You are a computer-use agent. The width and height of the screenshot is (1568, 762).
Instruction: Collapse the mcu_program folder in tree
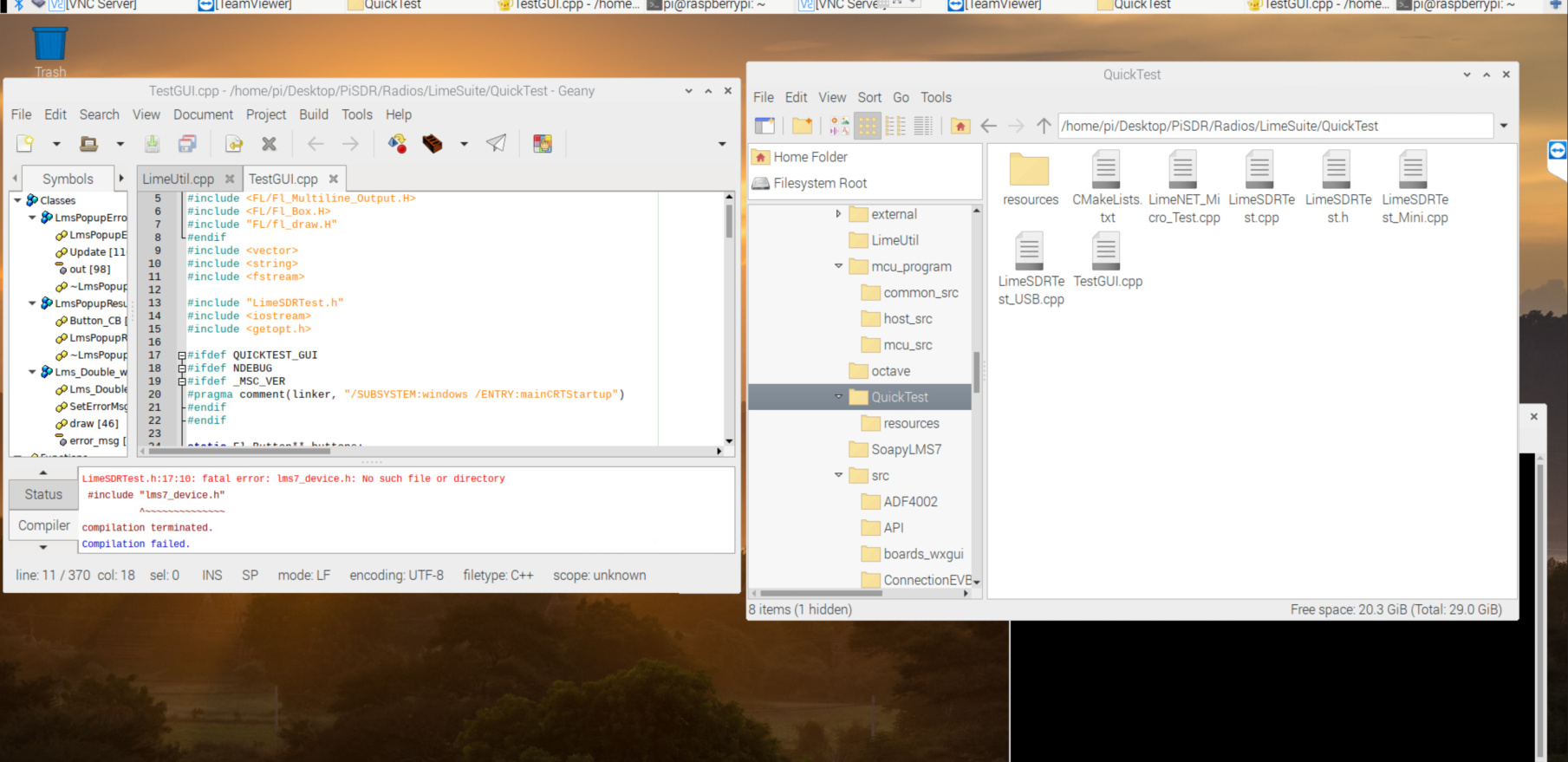[x=838, y=266]
